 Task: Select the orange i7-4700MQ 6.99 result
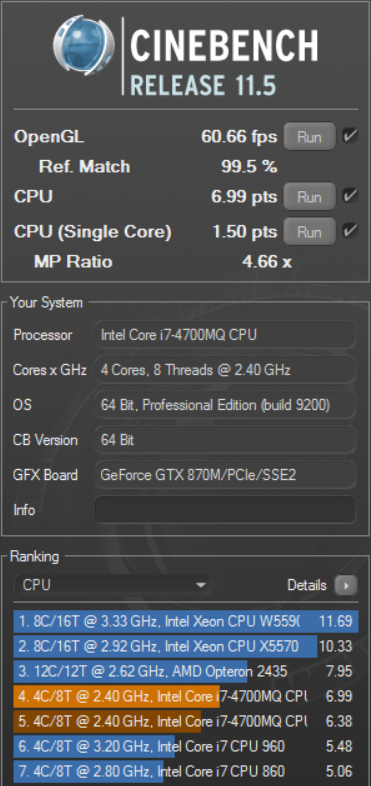(x=186, y=696)
